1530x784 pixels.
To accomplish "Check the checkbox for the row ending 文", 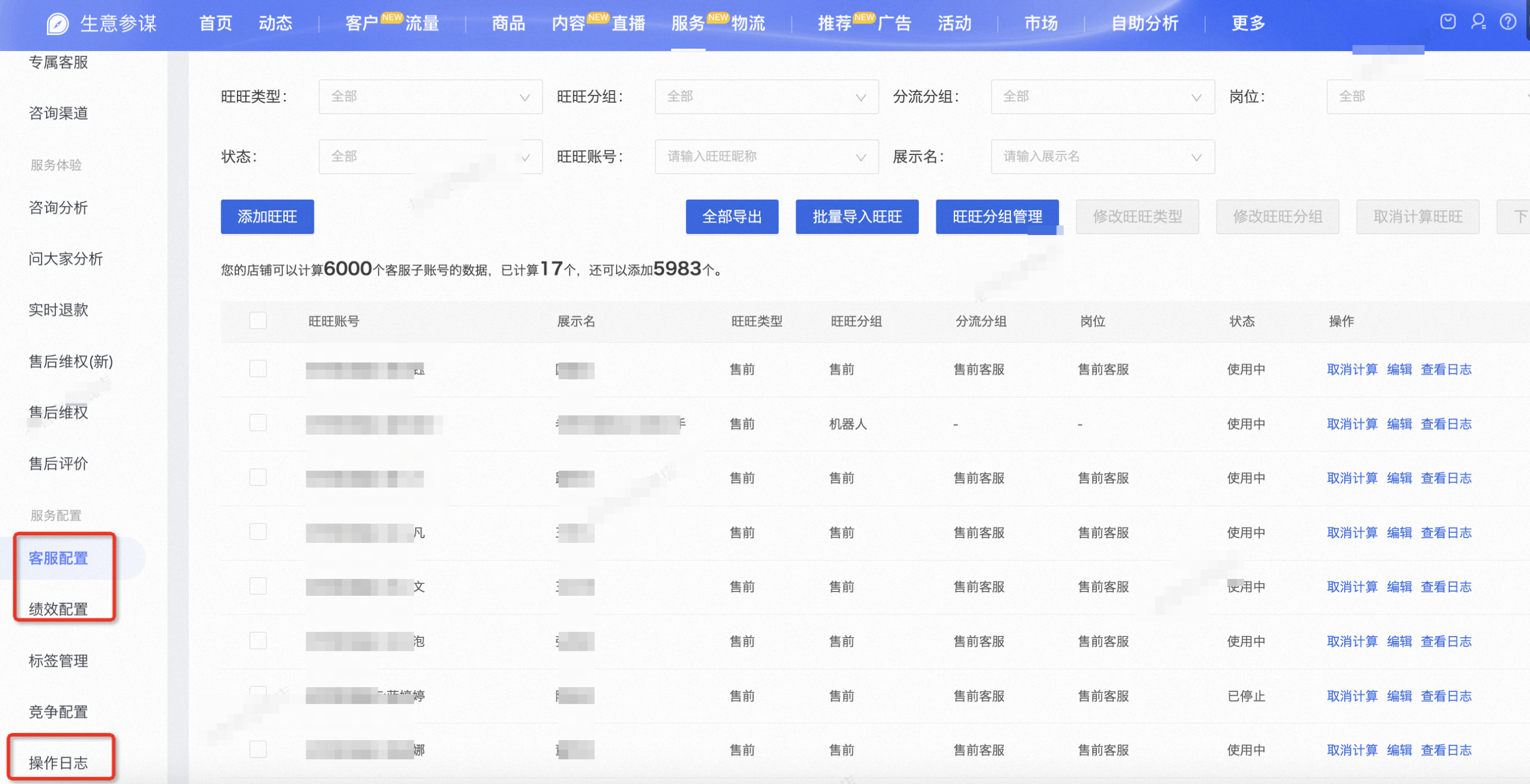I will point(258,586).
